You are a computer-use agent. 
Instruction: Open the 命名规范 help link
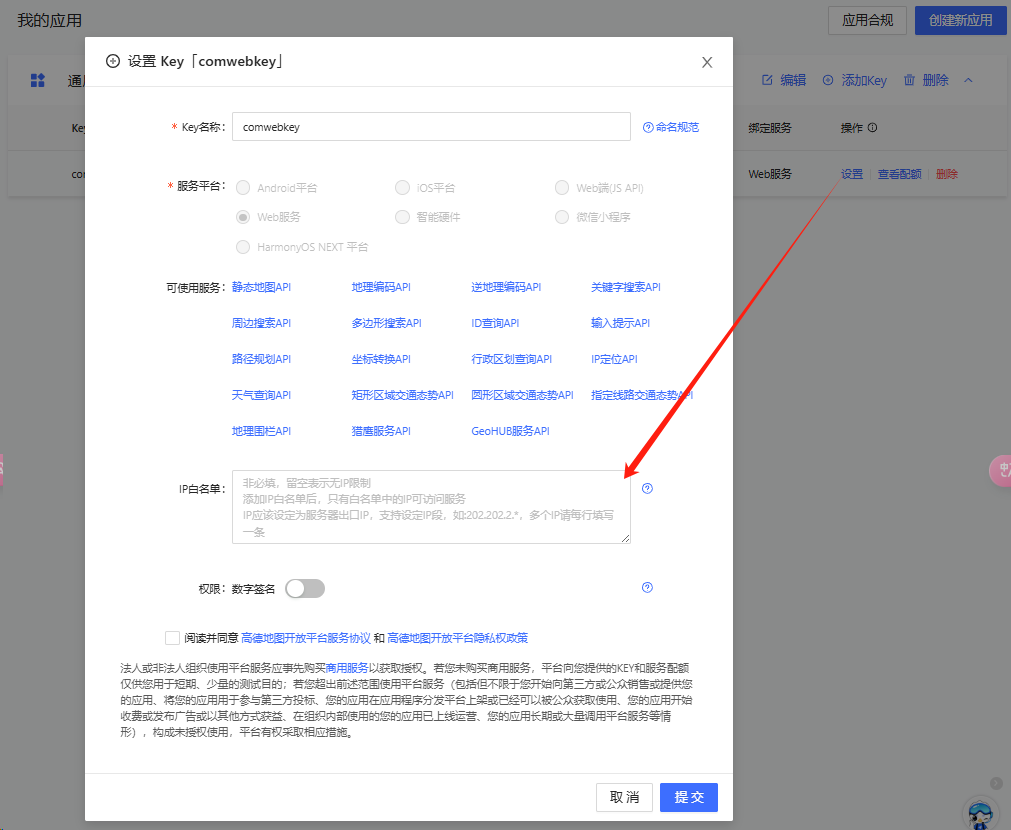[671, 127]
